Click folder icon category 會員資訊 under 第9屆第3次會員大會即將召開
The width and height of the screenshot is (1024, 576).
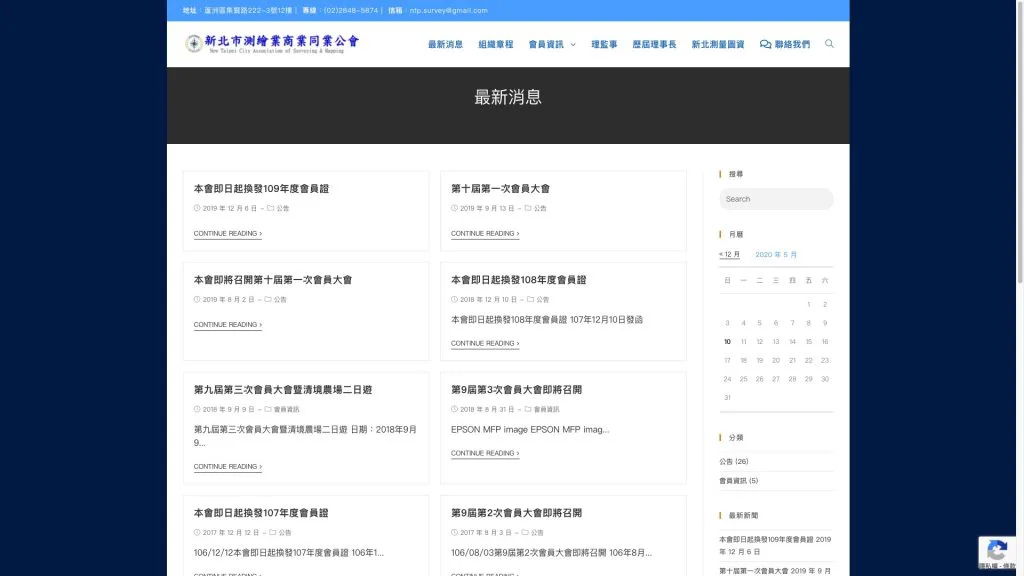tap(528, 409)
